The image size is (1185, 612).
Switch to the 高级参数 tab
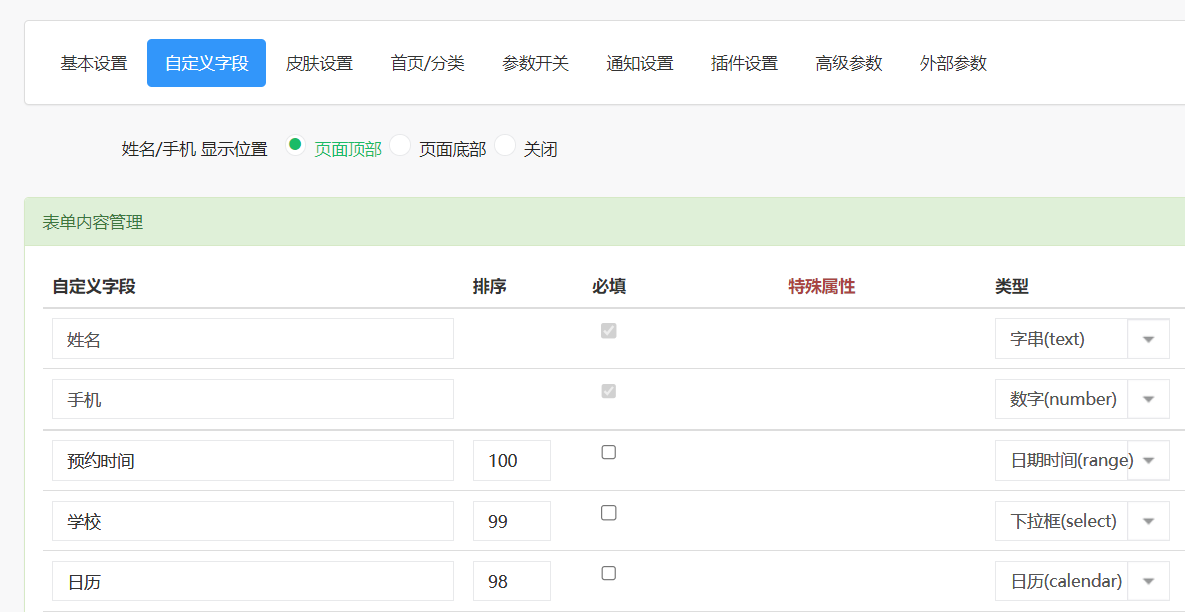coord(848,62)
